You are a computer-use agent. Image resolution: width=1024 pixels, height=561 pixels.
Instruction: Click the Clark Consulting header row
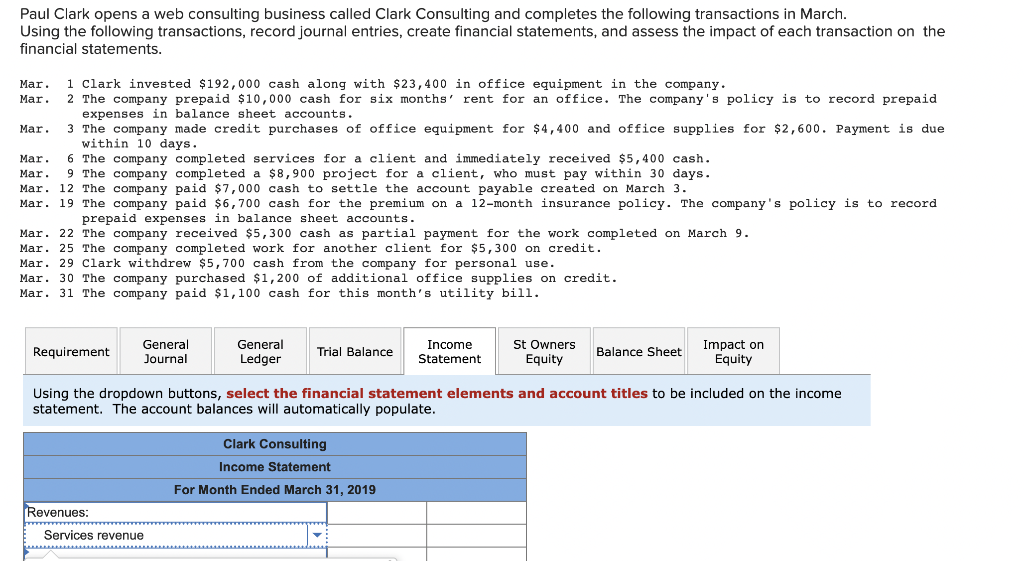point(275,444)
